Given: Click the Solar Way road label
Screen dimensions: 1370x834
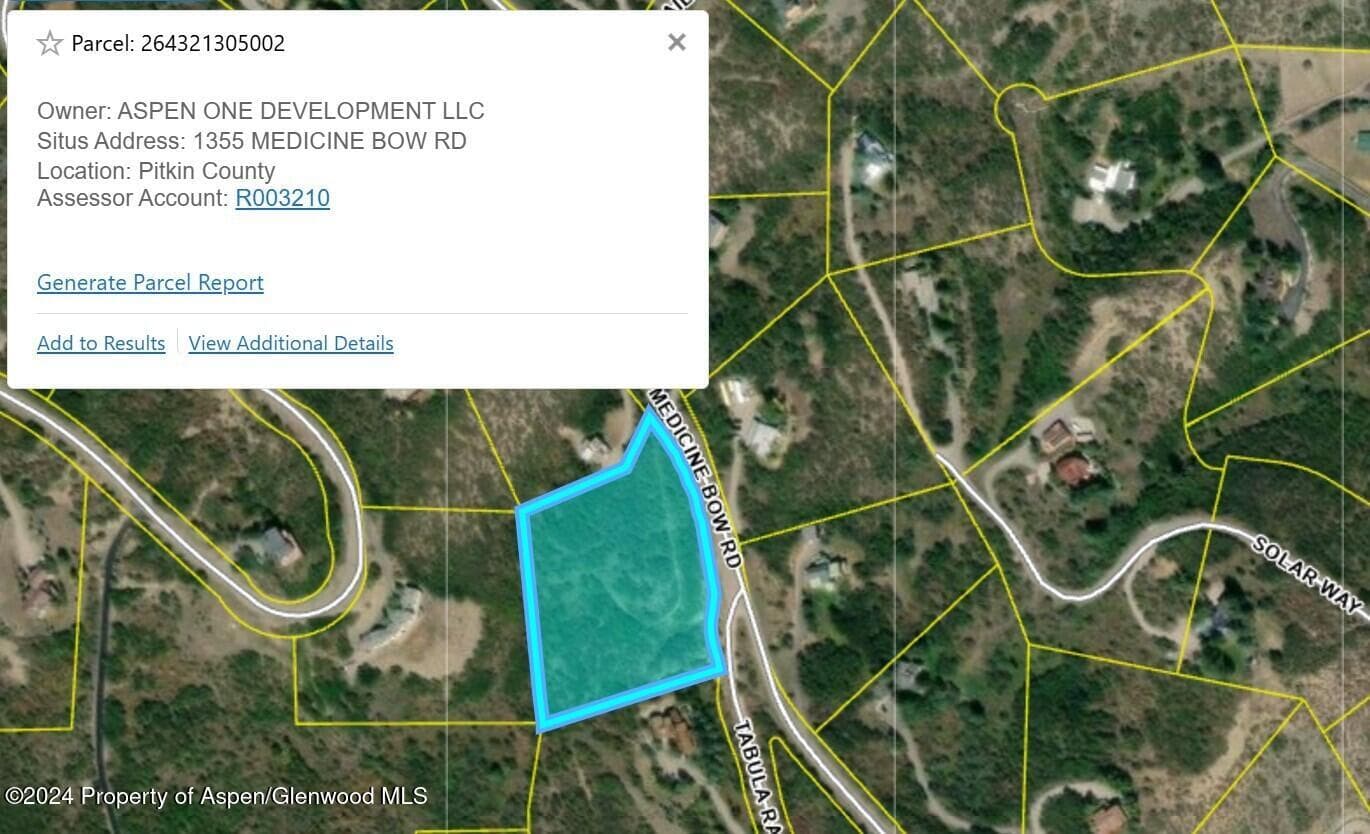Looking at the screenshot, I should pyautogui.click(x=1308, y=574).
